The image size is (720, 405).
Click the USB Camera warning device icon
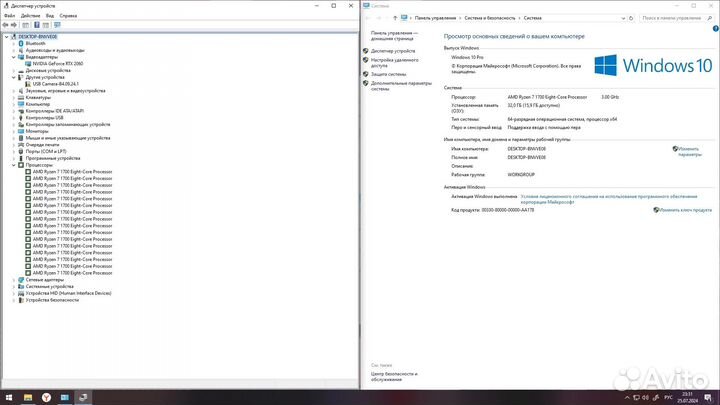[x=28, y=84]
